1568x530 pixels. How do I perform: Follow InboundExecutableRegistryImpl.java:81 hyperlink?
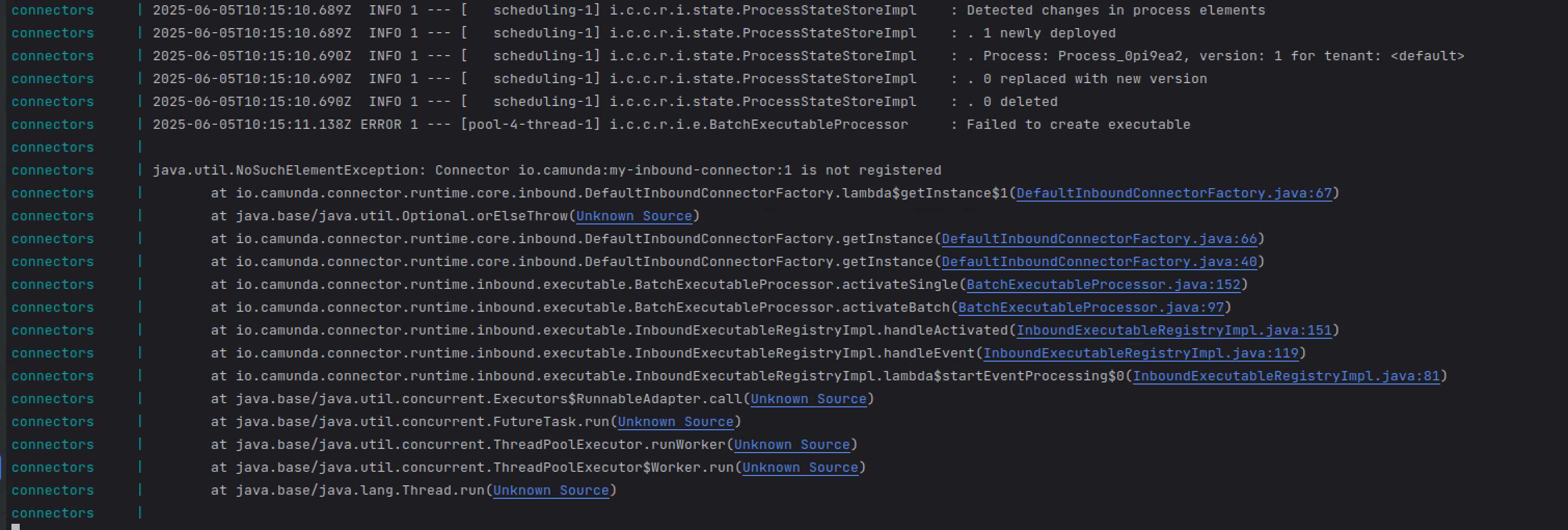[1286, 376]
